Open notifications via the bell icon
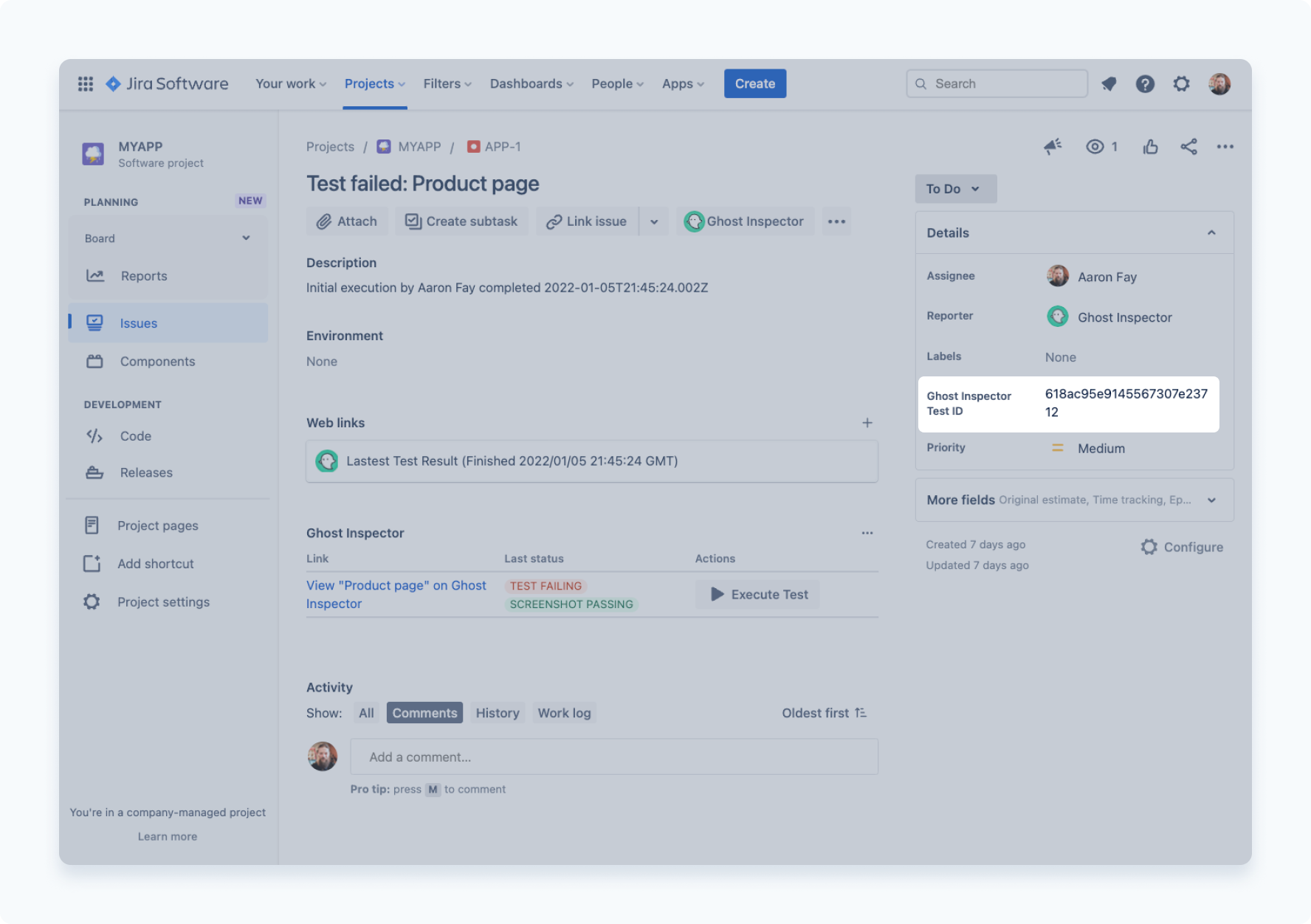Viewport: 1311px width, 924px height. coord(1108,83)
